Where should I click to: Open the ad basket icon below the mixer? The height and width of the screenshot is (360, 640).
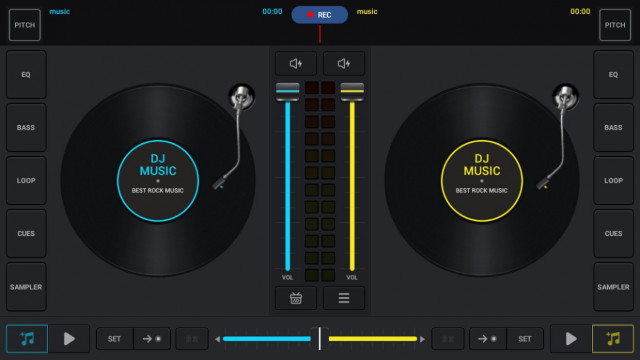pyautogui.click(x=296, y=298)
